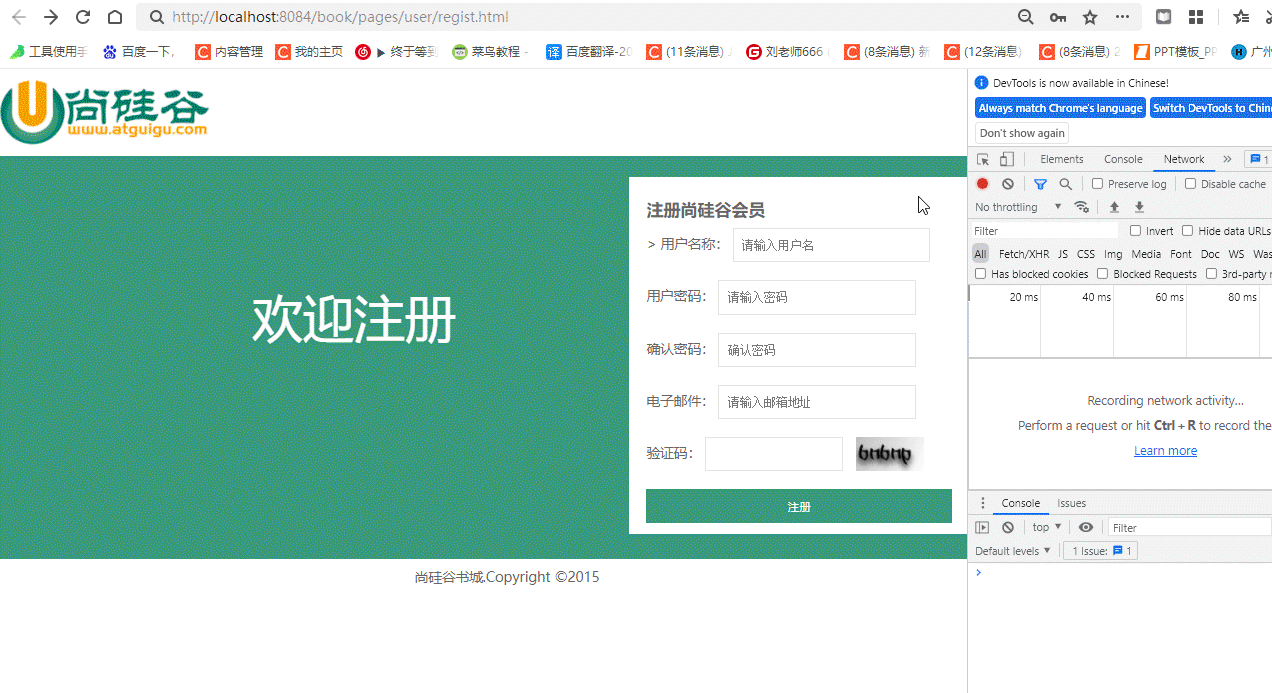The image size is (1272, 693).
Task: Filter network requests by Doc
Action: click(1210, 254)
